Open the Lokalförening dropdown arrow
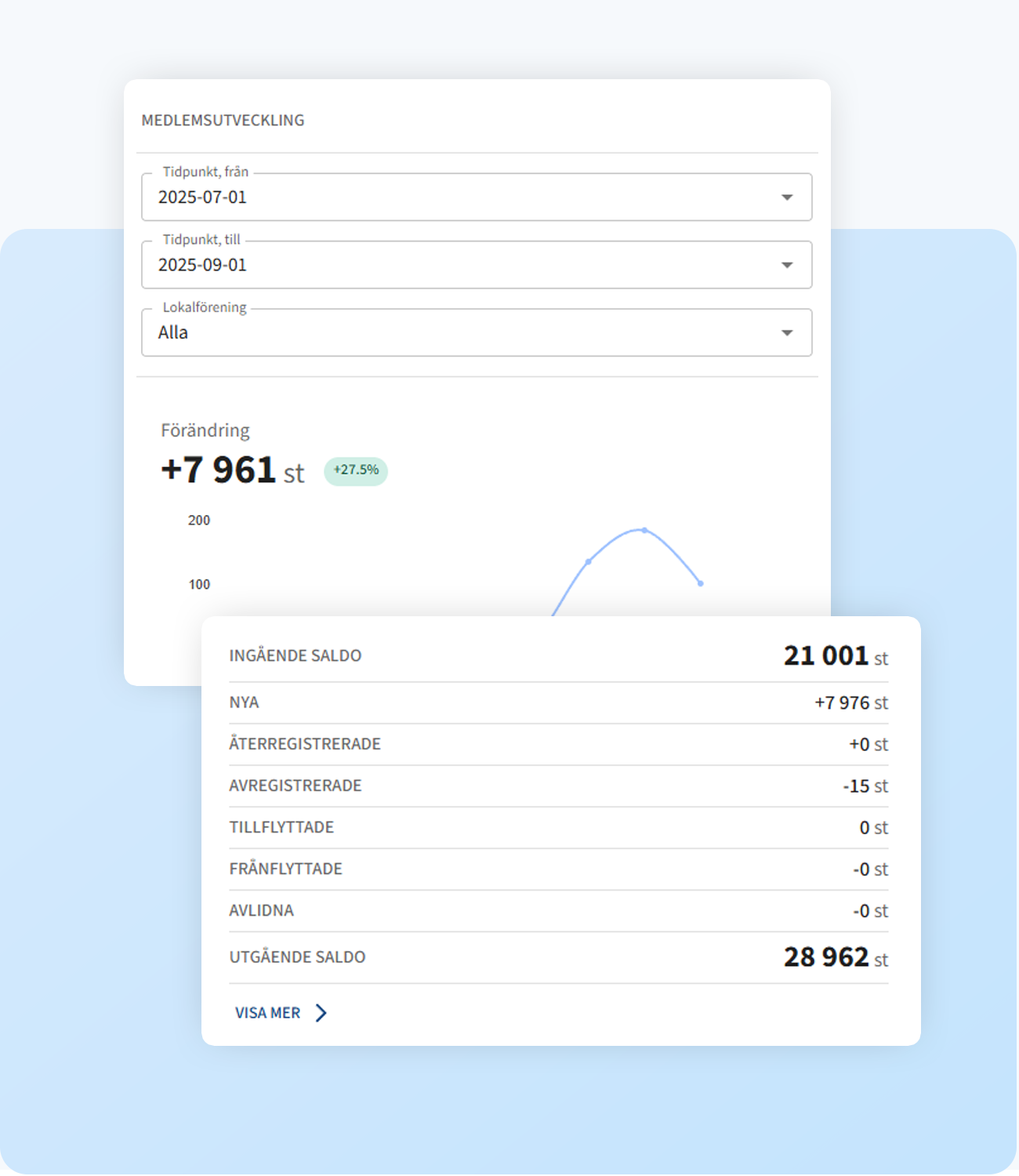The image size is (1019, 1176). 787,333
